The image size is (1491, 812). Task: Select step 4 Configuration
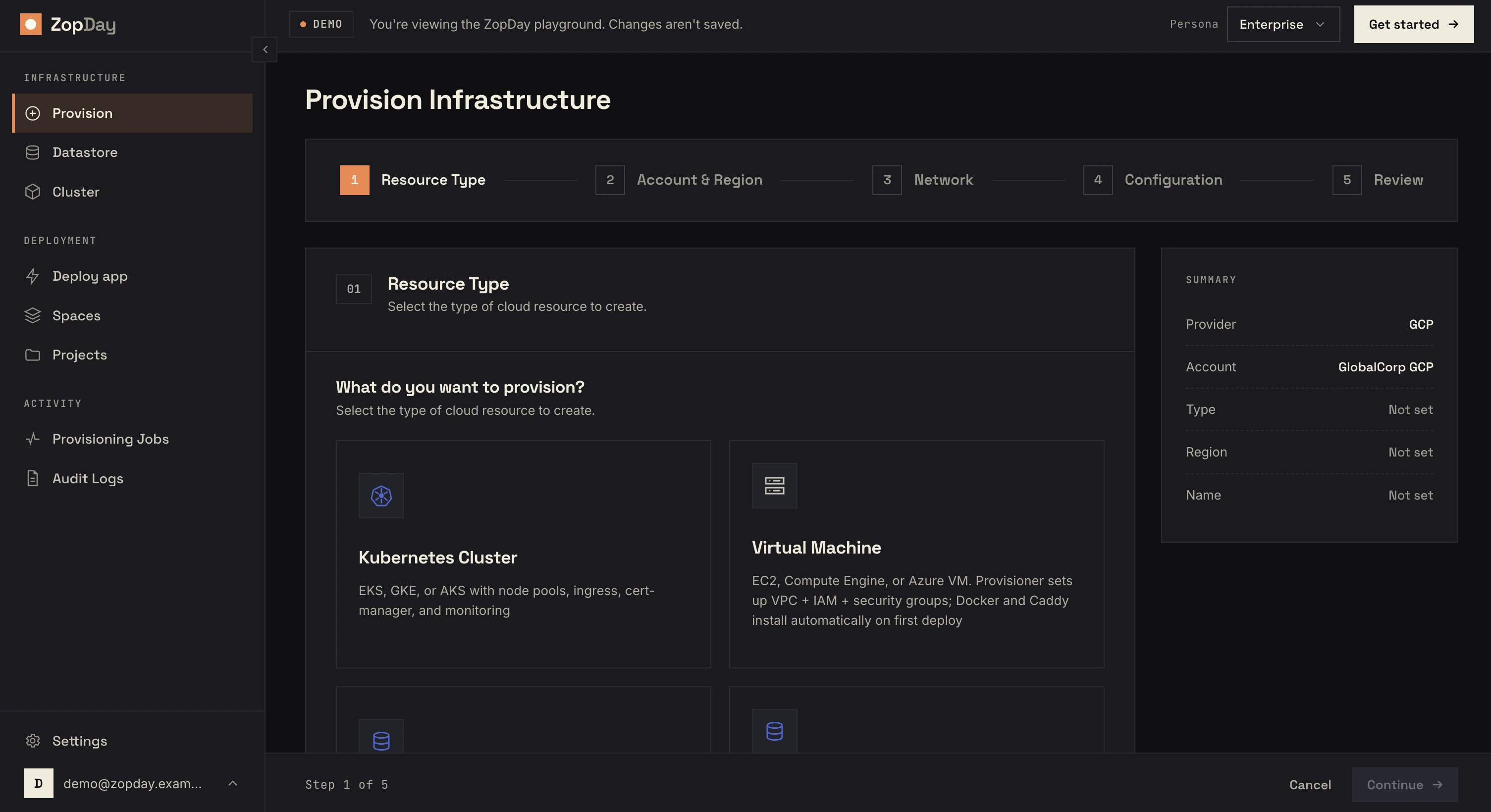pyautogui.click(x=1153, y=180)
